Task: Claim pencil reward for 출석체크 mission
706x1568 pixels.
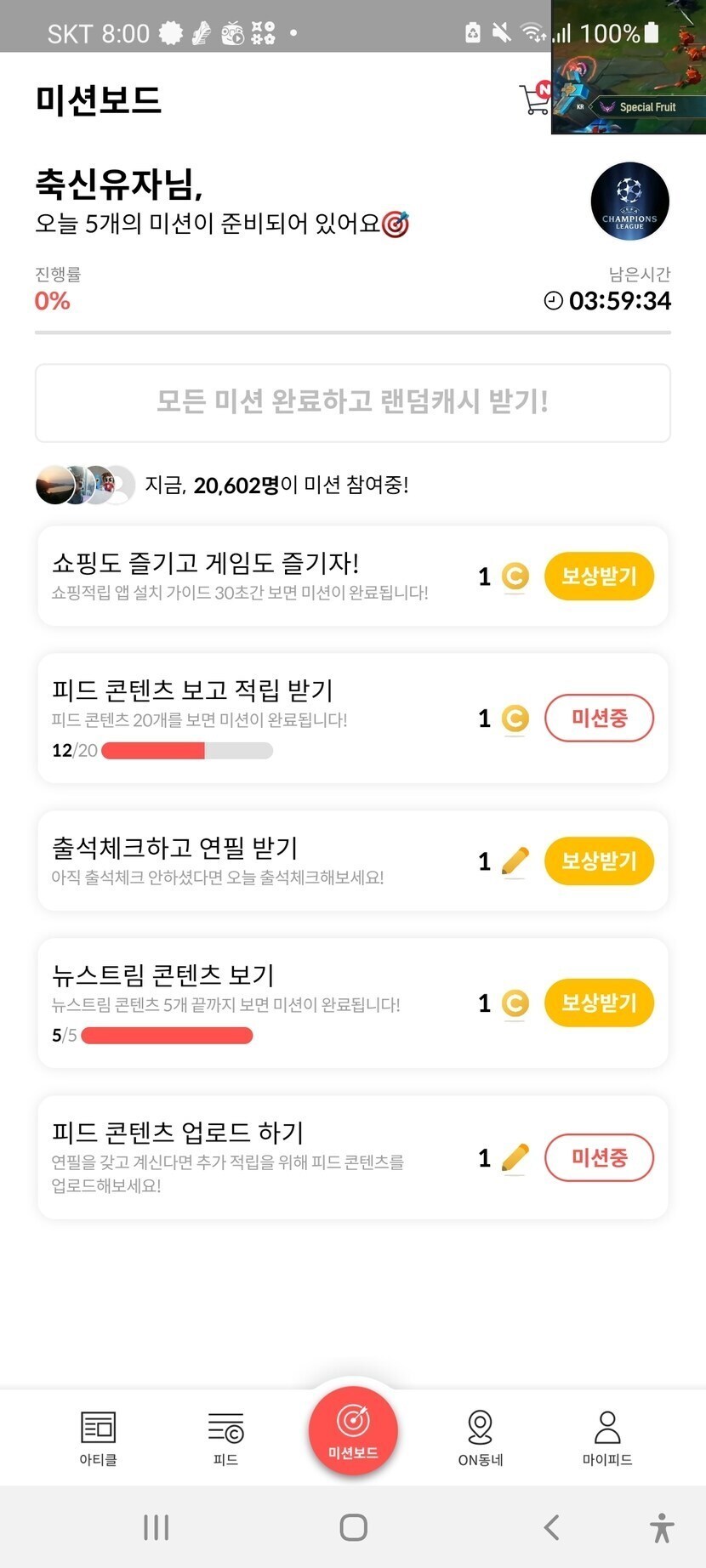Action: tap(599, 861)
